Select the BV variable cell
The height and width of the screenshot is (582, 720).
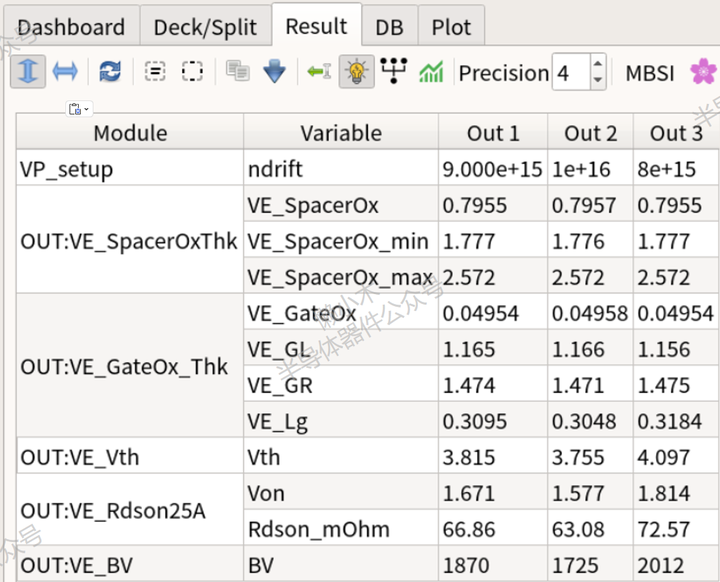pos(341,564)
